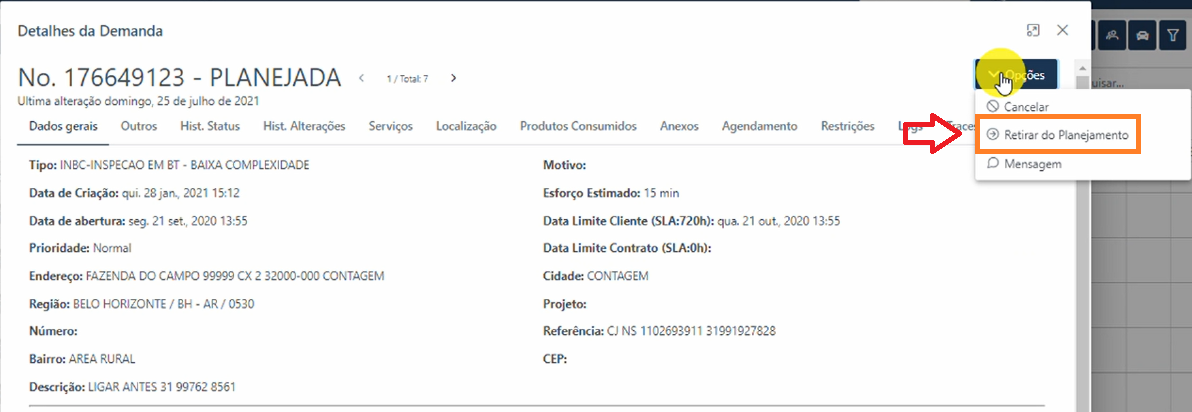Click the demand title No. 176649123 - PLANEJADA
Screen dimensions: 1192x412
click(x=179, y=78)
